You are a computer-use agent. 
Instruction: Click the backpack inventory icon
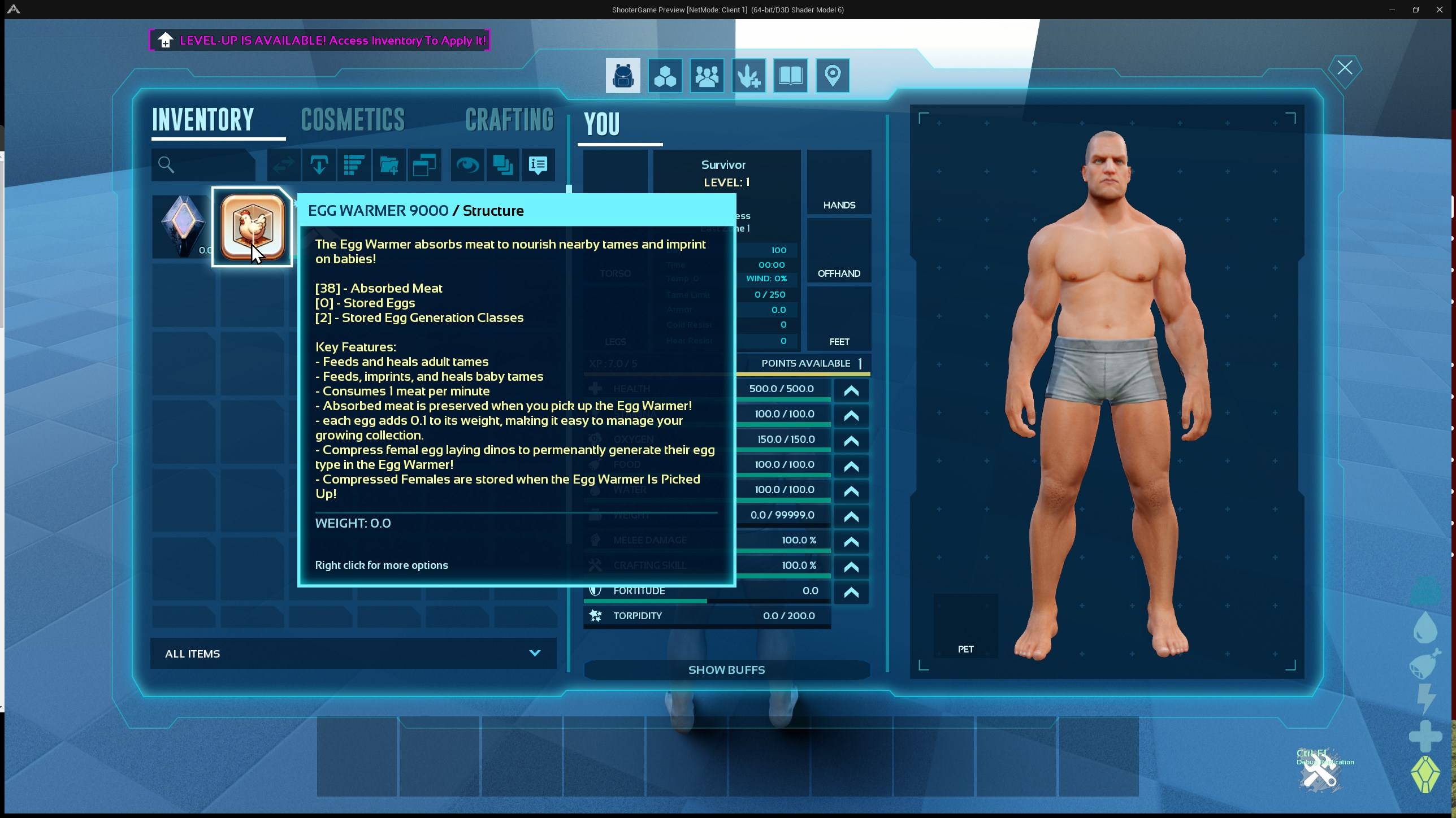click(x=623, y=75)
